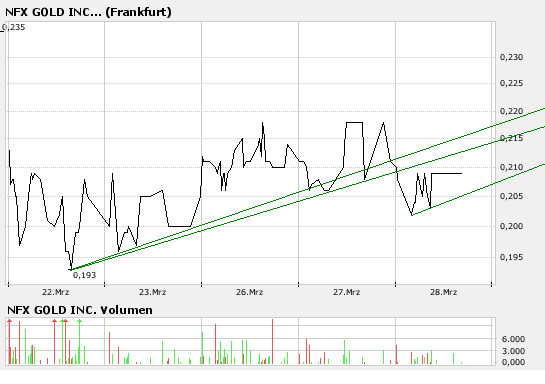
Task: Click the 0,193 low-point annotation
Action: point(84,275)
